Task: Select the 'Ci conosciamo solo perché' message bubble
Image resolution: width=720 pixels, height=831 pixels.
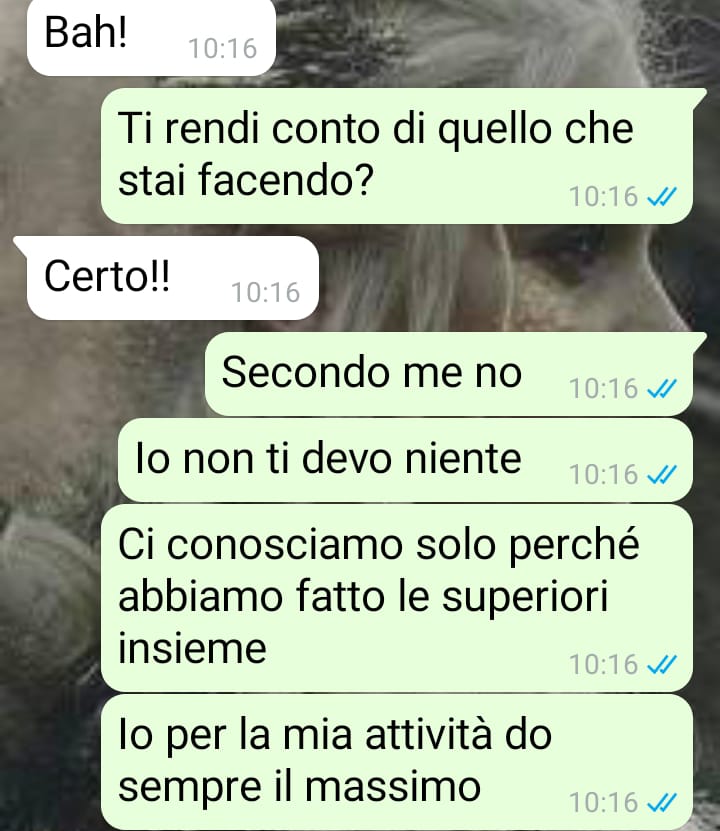Action: (397, 598)
